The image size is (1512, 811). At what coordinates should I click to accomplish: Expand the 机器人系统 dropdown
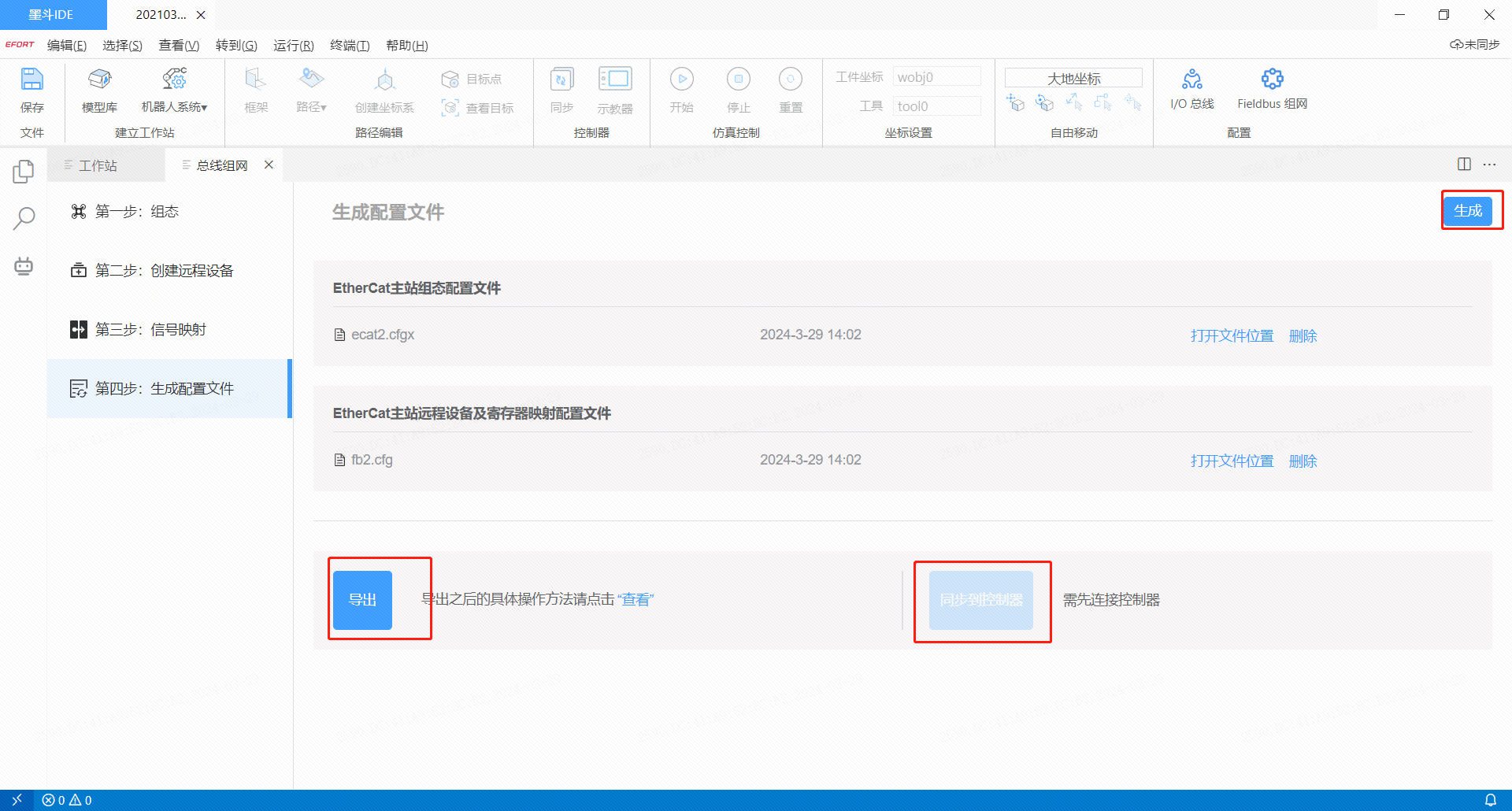pyautogui.click(x=174, y=91)
